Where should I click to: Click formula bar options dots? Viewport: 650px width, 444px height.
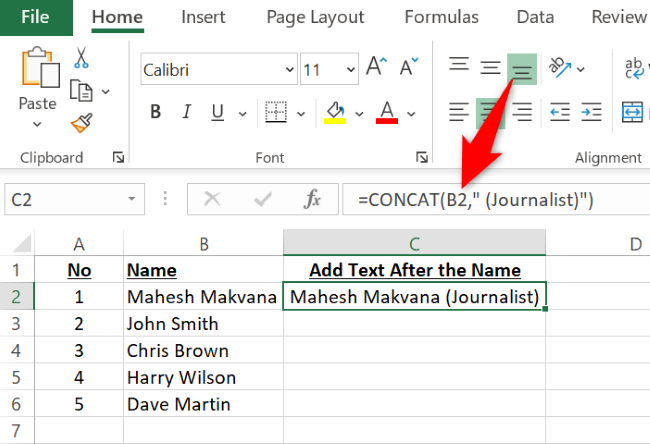165,199
